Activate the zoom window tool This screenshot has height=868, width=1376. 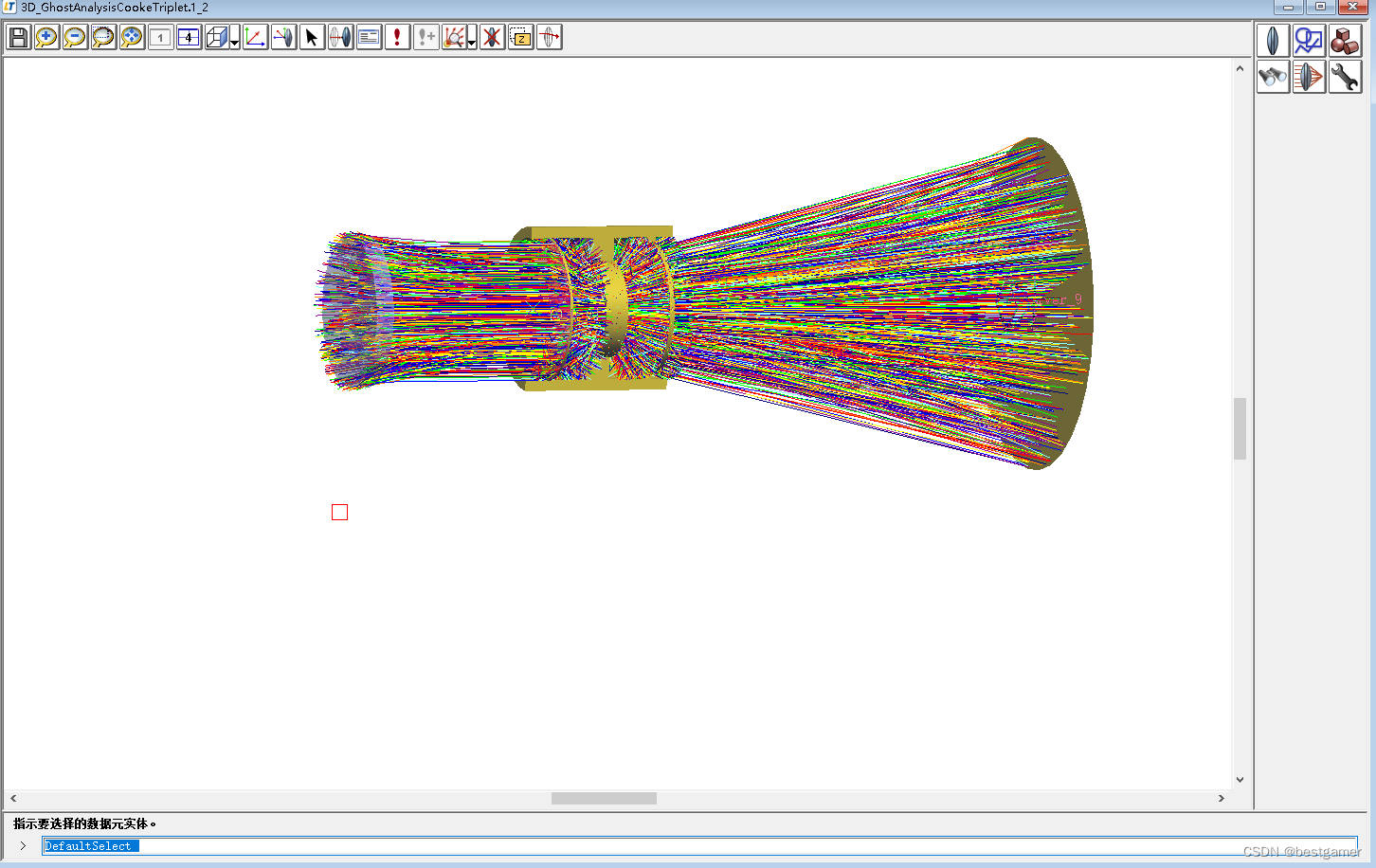tap(102, 37)
